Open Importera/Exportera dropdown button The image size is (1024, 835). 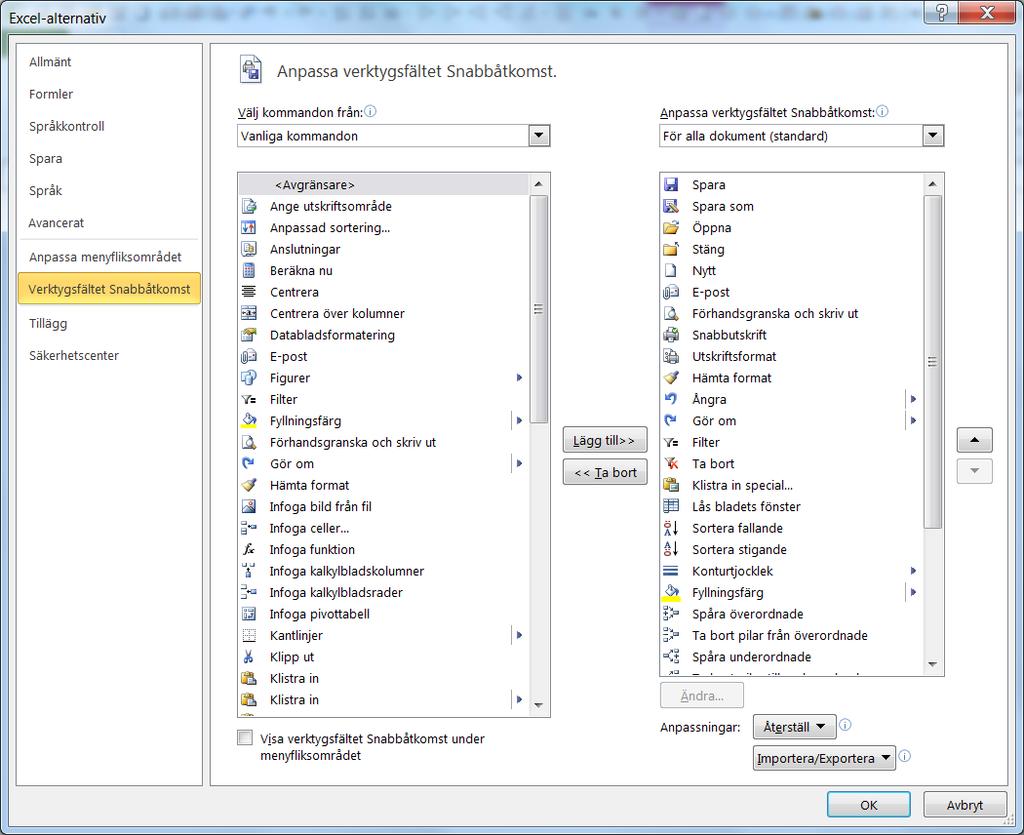click(824, 758)
